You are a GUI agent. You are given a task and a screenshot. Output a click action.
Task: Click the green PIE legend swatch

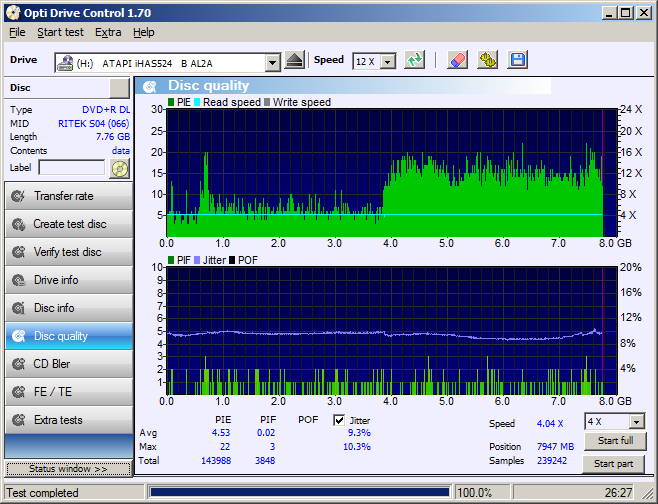click(x=171, y=102)
